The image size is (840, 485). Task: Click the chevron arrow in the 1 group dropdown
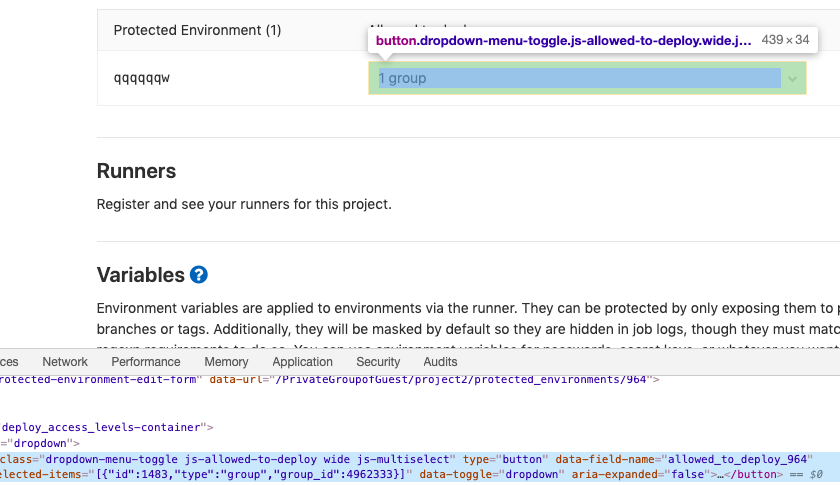pyautogui.click(x=792, y=79)
